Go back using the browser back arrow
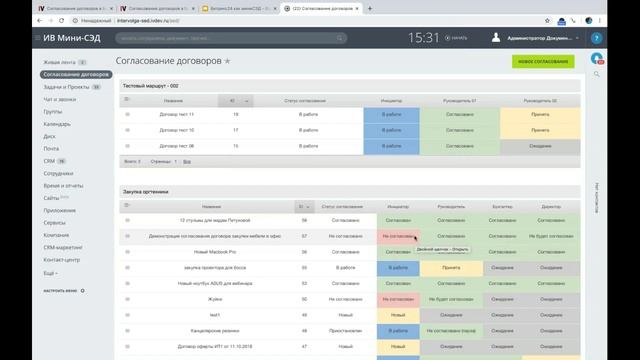This screenshot has height=360, width=640. tap(40, 20)
